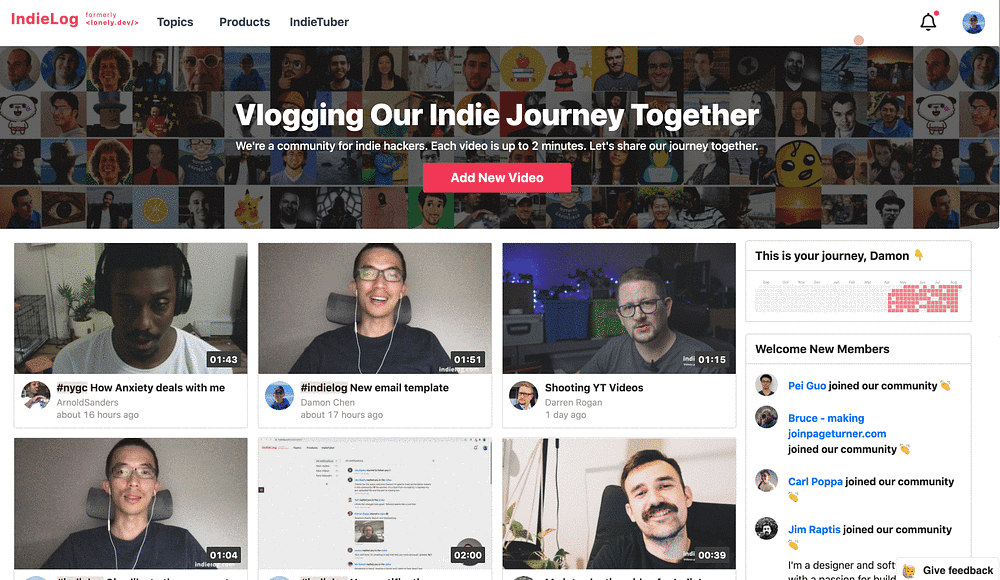The width and height of the screenshot is (1000, 580).
Task: Open Darren Rogan's avatar icon
Action: (x=524, y=396)
